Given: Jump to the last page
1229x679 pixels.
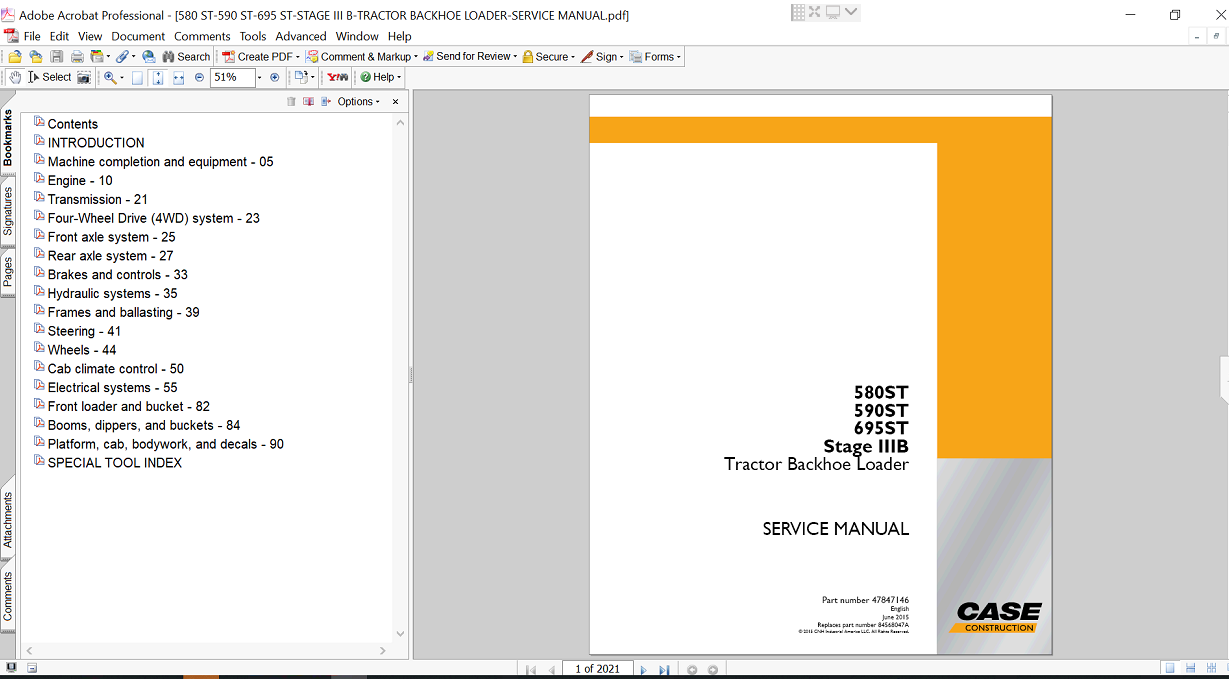Looking at the screenshot, I should click(x=663, y=670).
